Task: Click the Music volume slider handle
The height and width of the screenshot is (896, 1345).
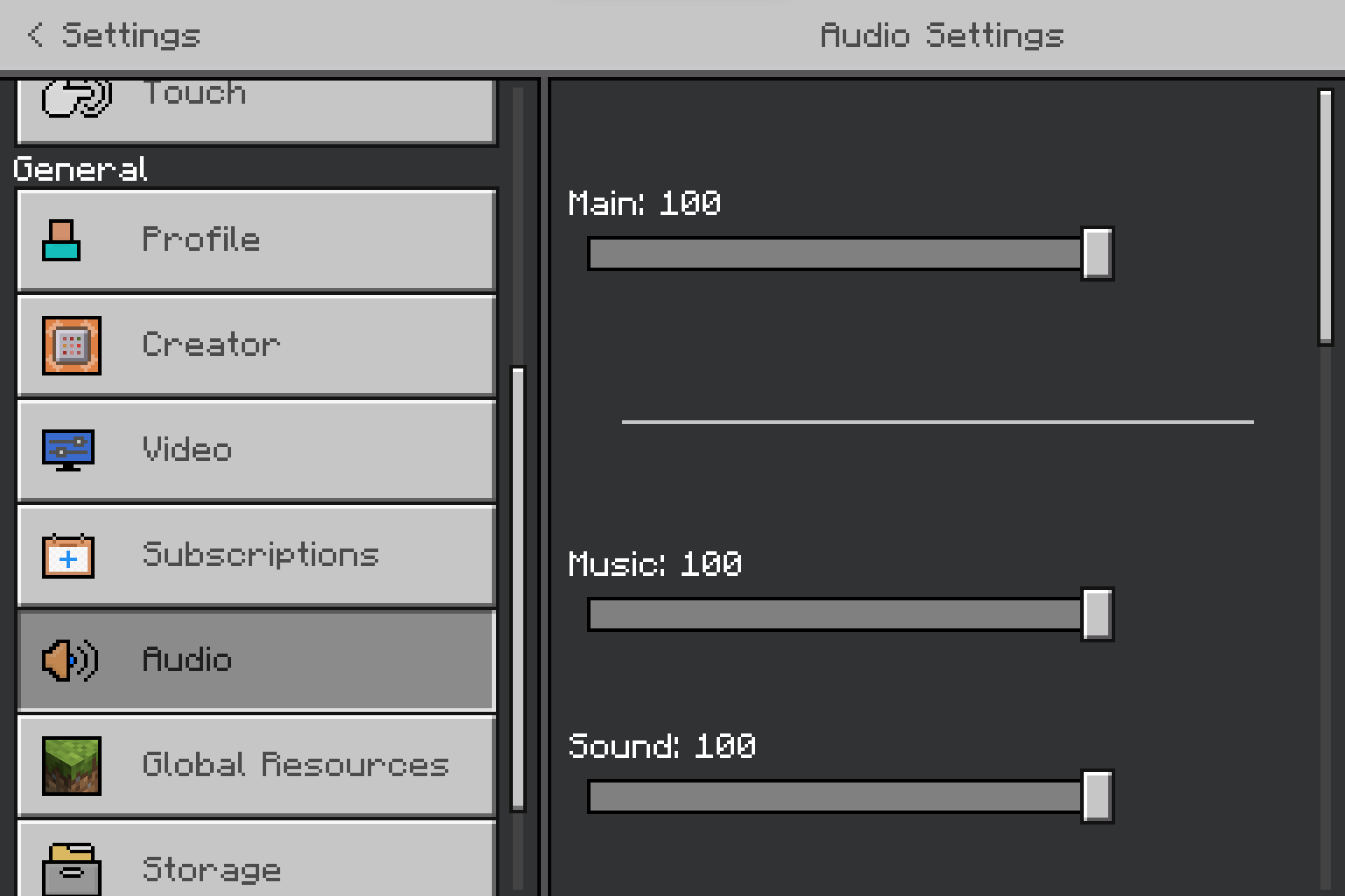Action: click(1097, 614)
